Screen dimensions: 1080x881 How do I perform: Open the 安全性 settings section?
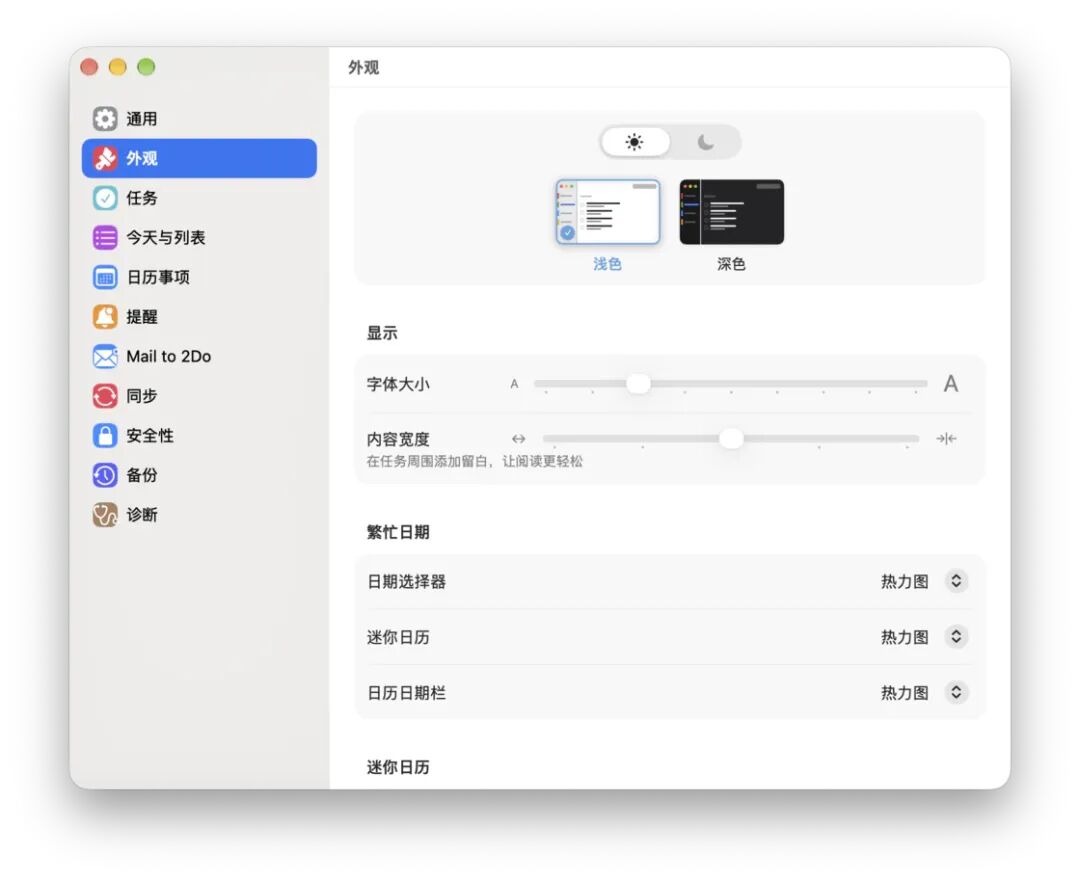click(199, 435)
